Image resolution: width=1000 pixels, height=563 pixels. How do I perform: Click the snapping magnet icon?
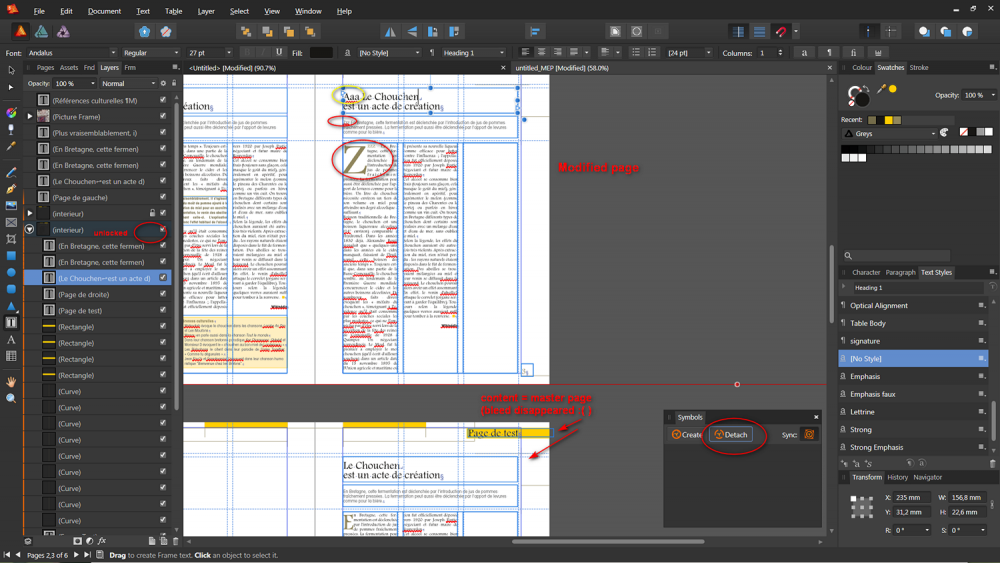782,32
